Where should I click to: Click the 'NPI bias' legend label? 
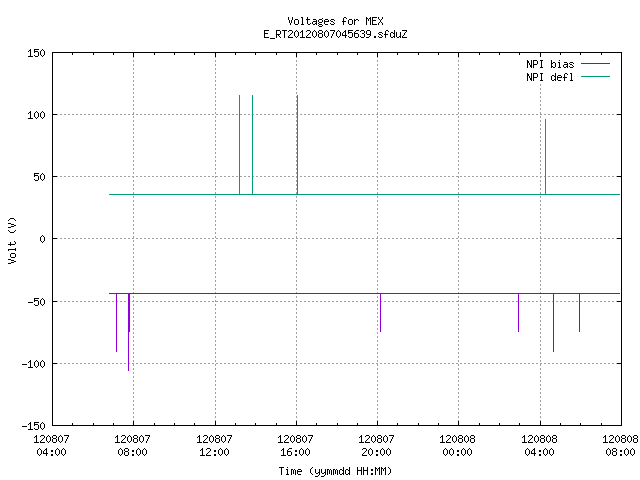click(x=550, y=64)
